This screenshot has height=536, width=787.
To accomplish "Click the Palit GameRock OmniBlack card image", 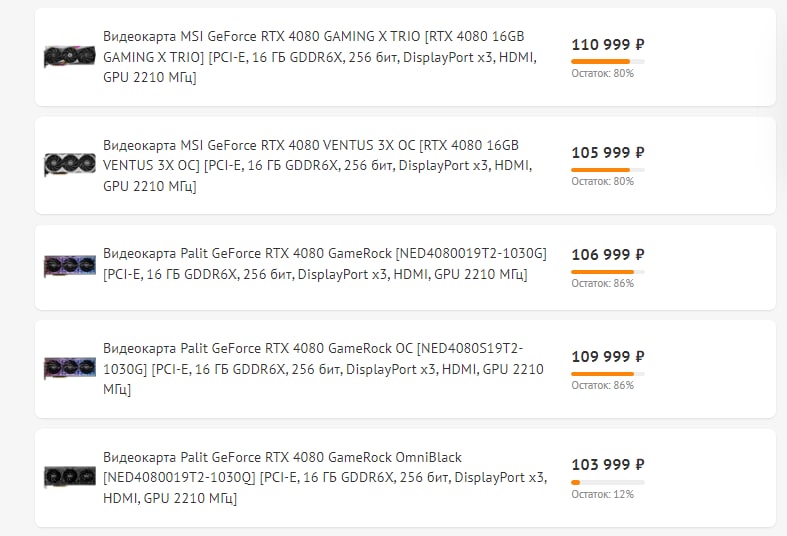I will coord(69,477).
